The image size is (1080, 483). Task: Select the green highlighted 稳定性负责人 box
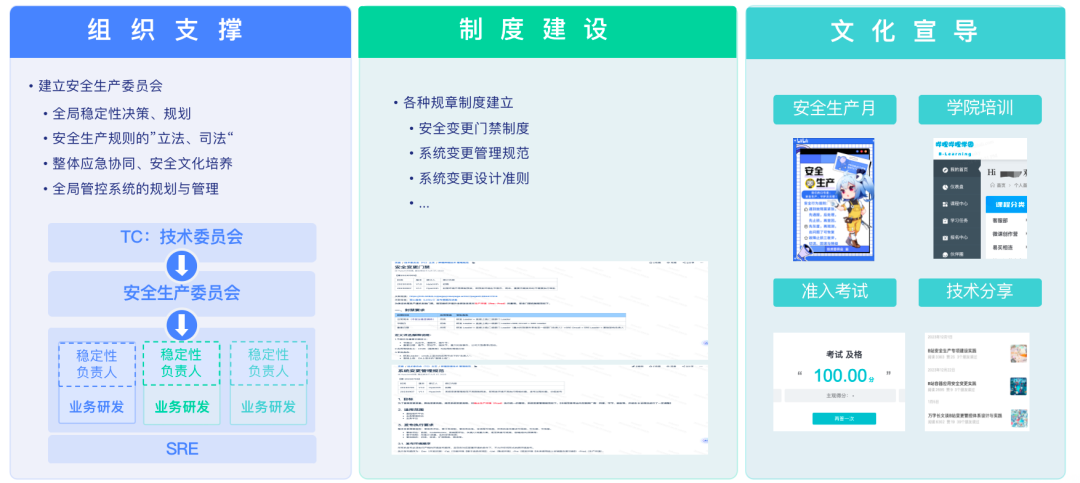(181, 363)
